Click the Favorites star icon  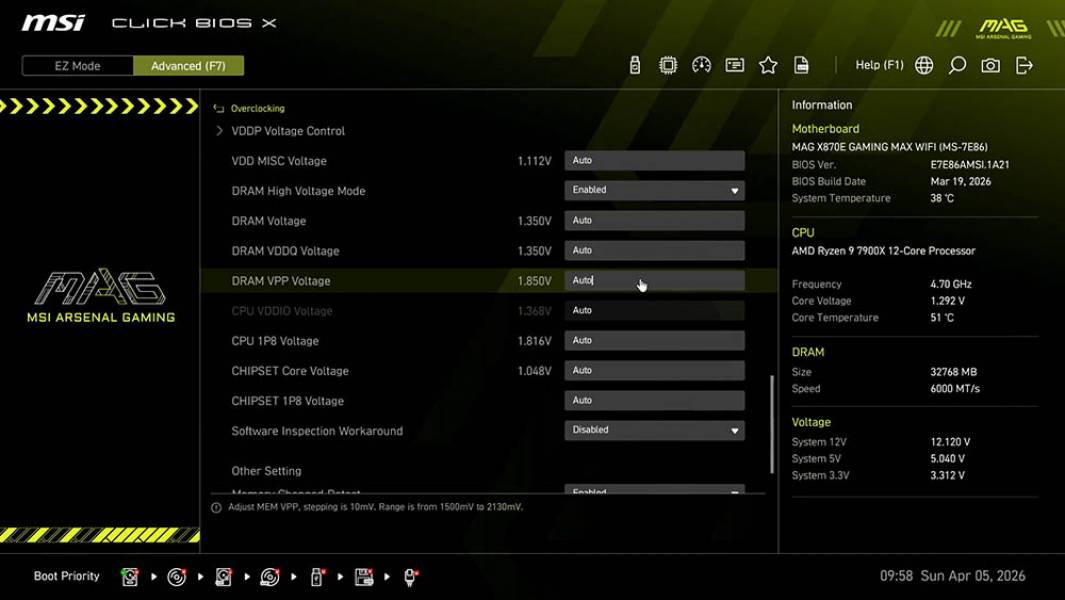click(x=768, y=65)
